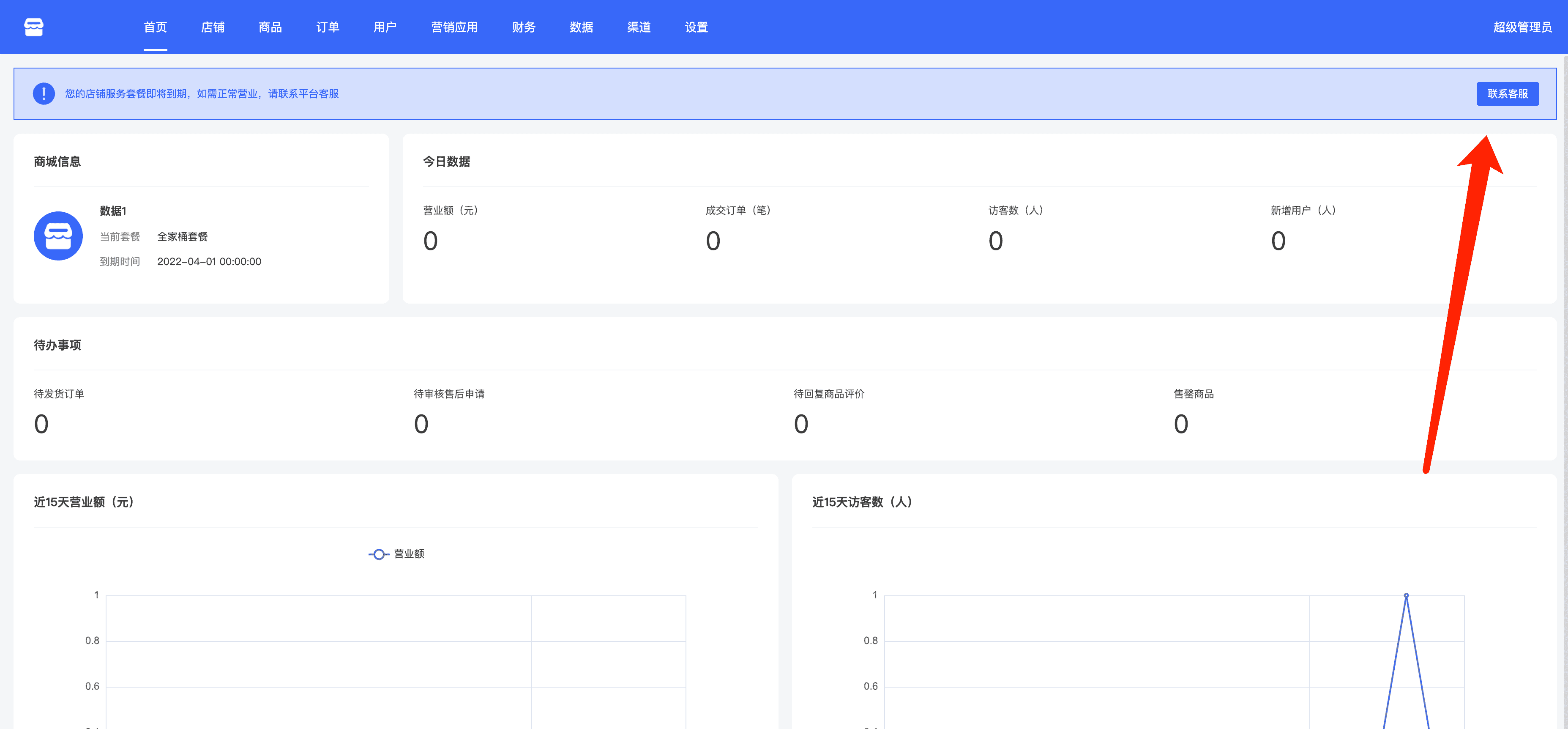
Task: Click the 待办事项 heading
Action: click(x=57, y=345)
